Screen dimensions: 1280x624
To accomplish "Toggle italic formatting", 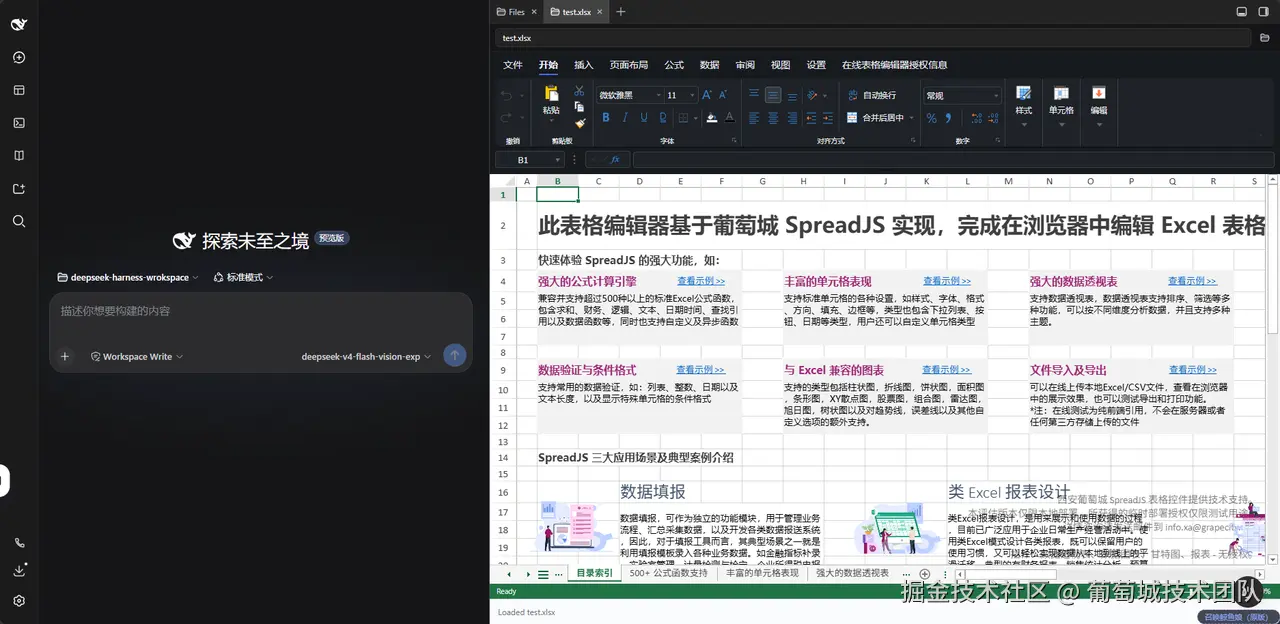I will pos(625,117).
